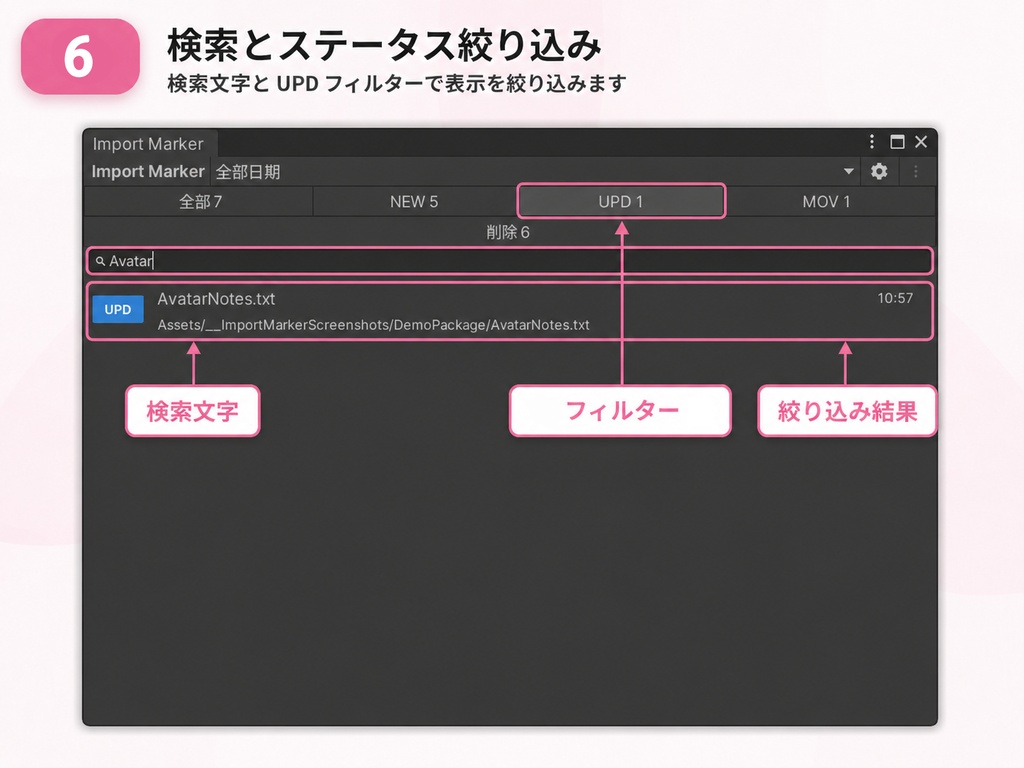This screenshot has width=1024, height=768.
Task: Click the AvatarNotes.txt asset path text
Action: pyautogui.click(x=374, y=325)
